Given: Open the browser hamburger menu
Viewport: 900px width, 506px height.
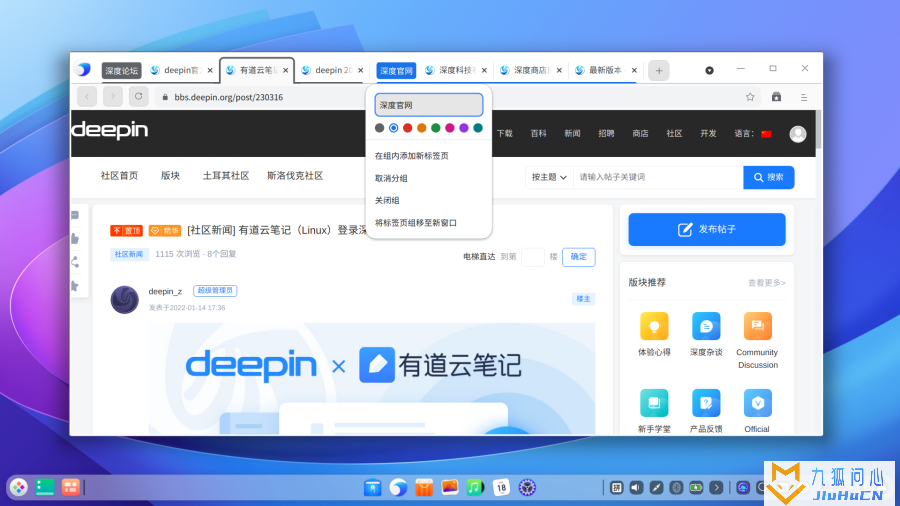Looking at the screenshot, I should pos(804,98).
